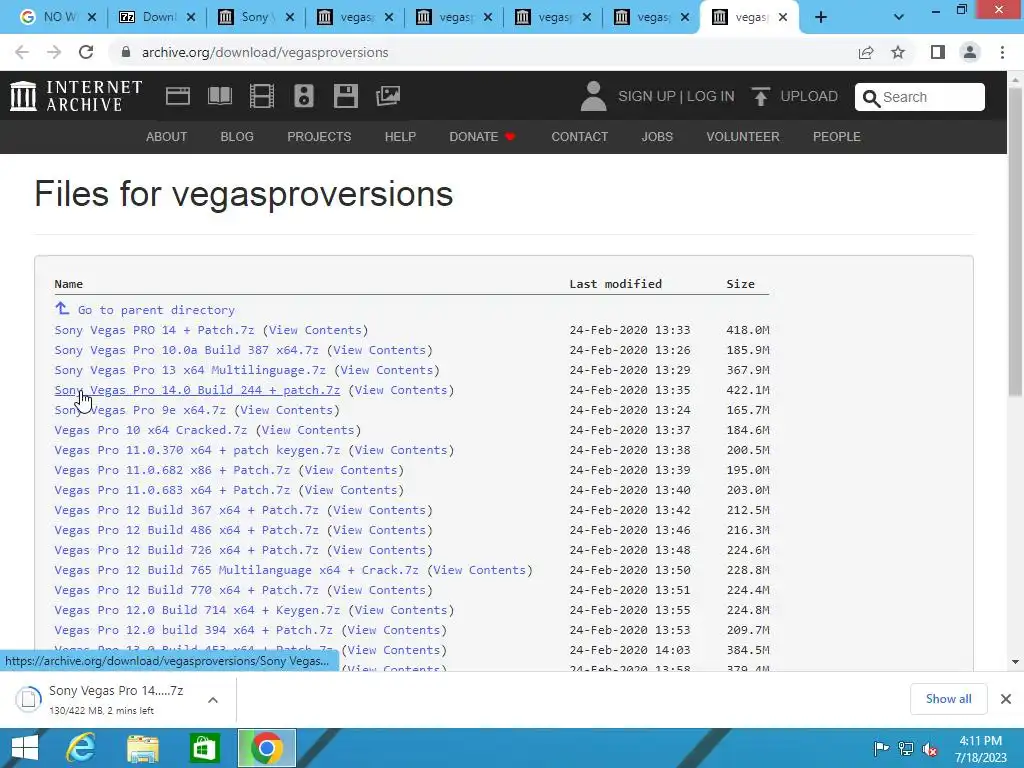
Task: Open the PROJECTS menu item
Action: (x=319, y=136)
